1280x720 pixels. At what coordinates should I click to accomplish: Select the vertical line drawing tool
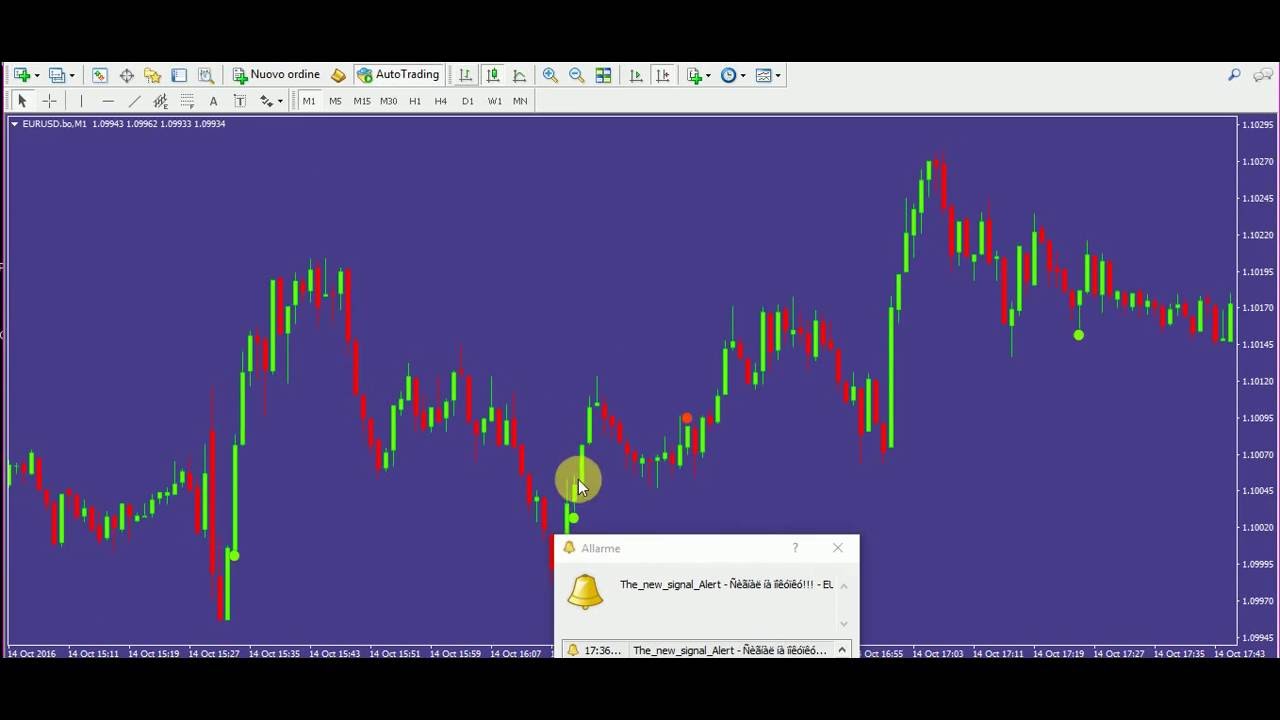[x=81, y=101]
